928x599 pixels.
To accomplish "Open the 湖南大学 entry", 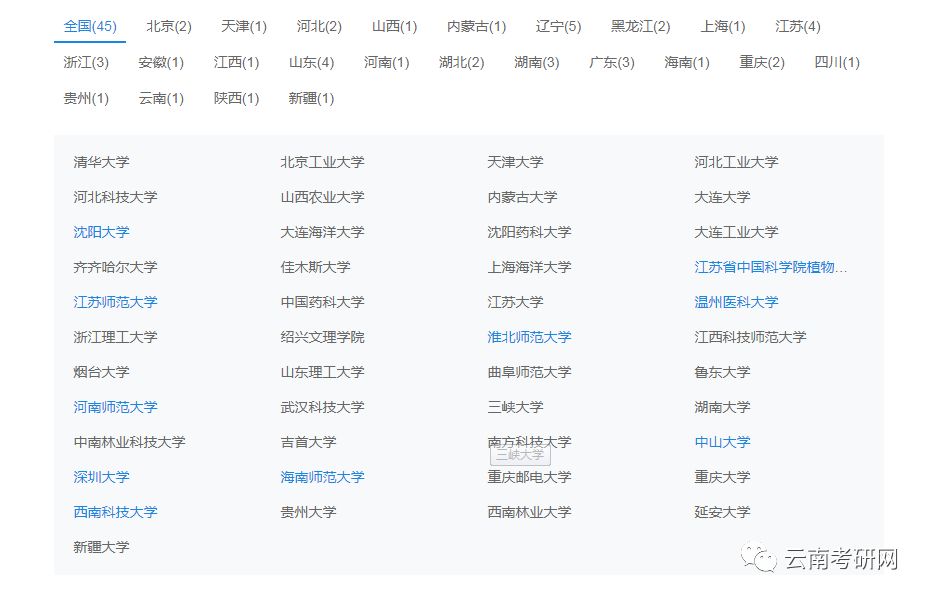I will 722,407.
